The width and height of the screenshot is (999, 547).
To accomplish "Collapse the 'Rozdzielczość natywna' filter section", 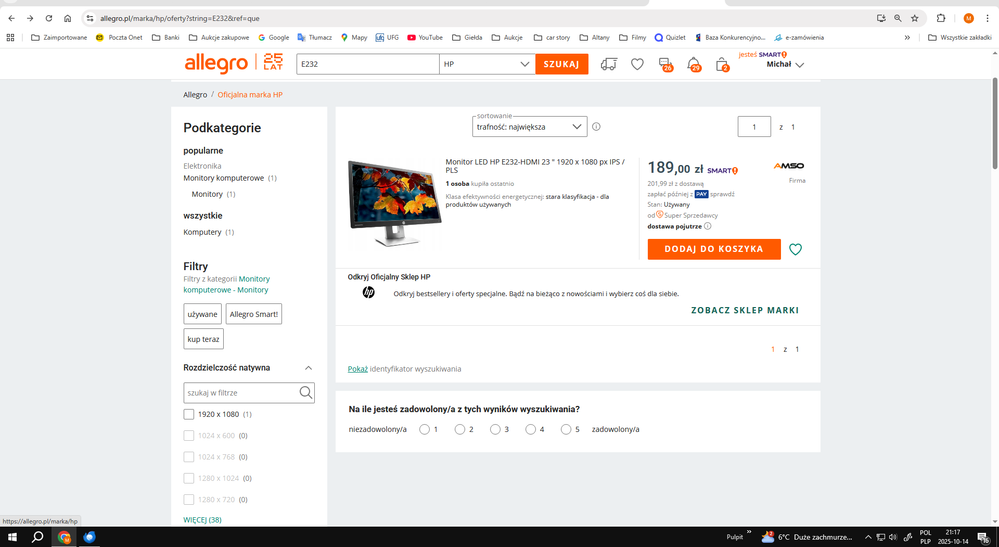I will [308, 368].
